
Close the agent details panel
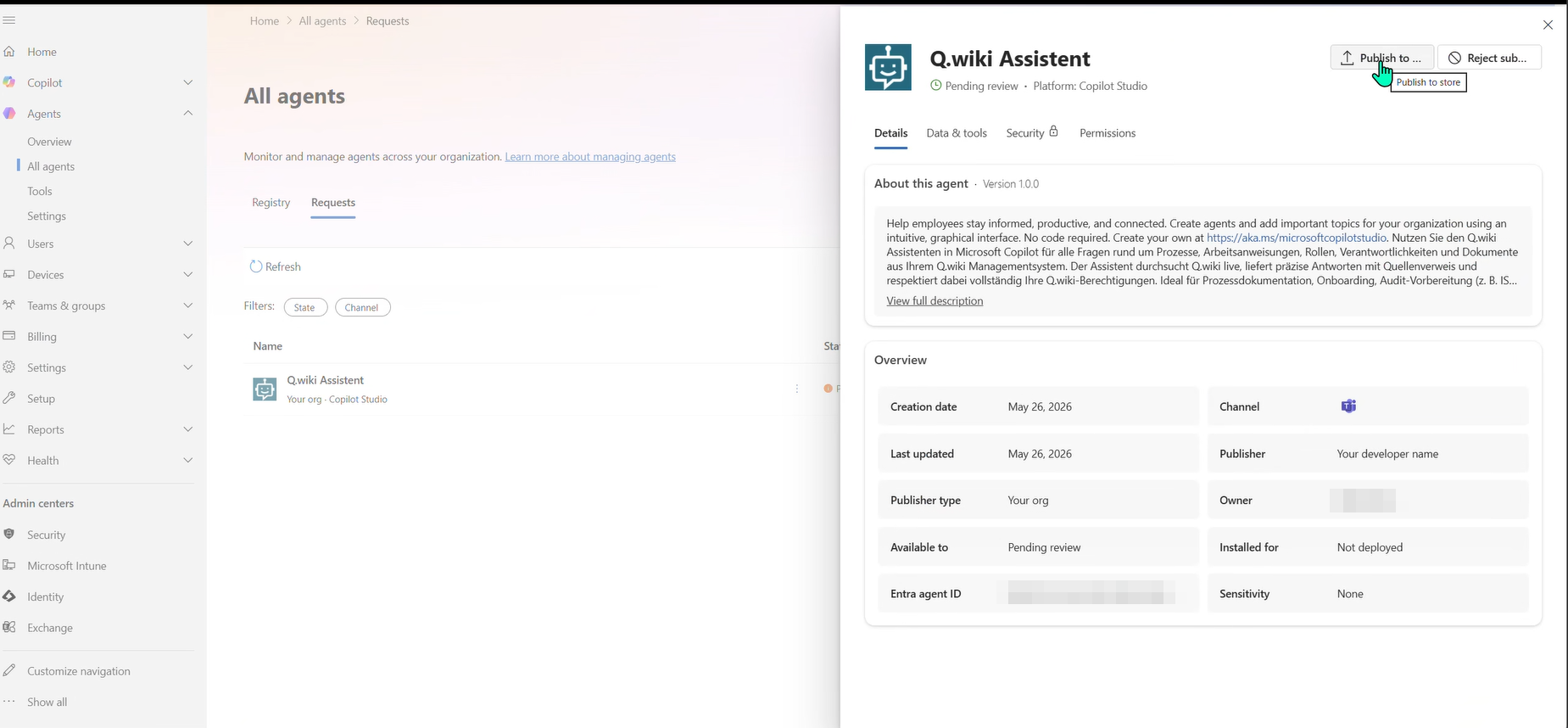(x=1548, y=25)
